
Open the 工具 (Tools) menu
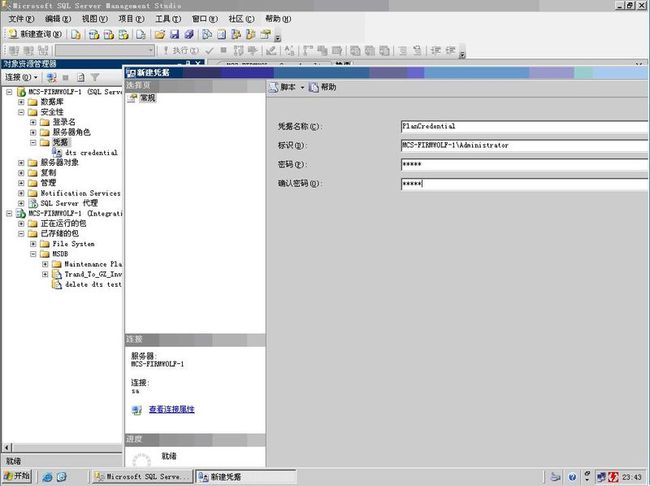tap(168, 19)
